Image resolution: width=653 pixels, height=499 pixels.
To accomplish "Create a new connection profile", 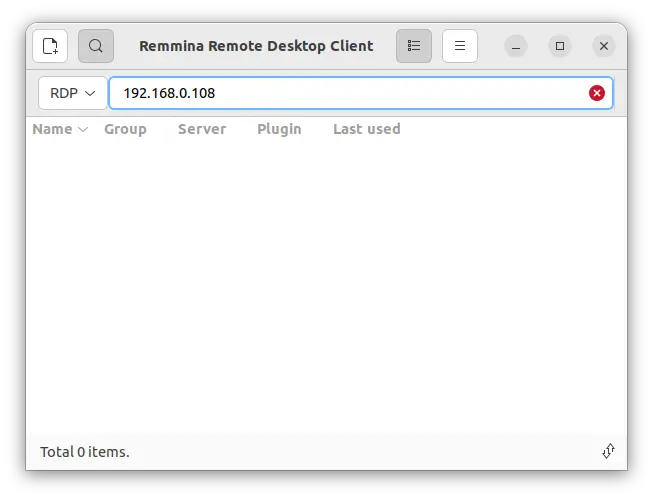I will click(50, 46).
